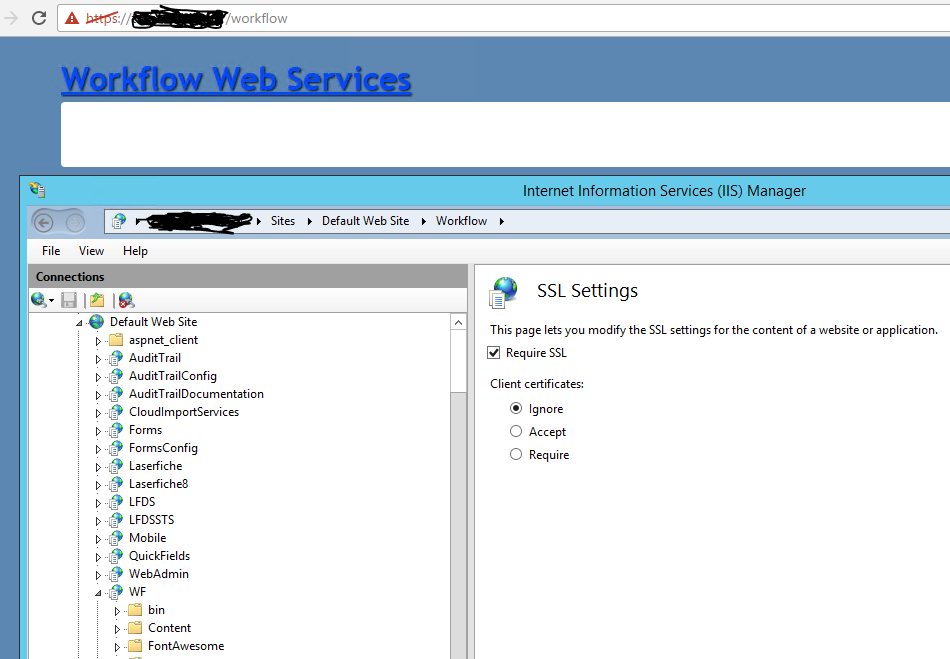Image resolution: width=950 pixels, height=659 pixels.
Task: Expand the Laserfiche8 node
Action: pos(98,485)
